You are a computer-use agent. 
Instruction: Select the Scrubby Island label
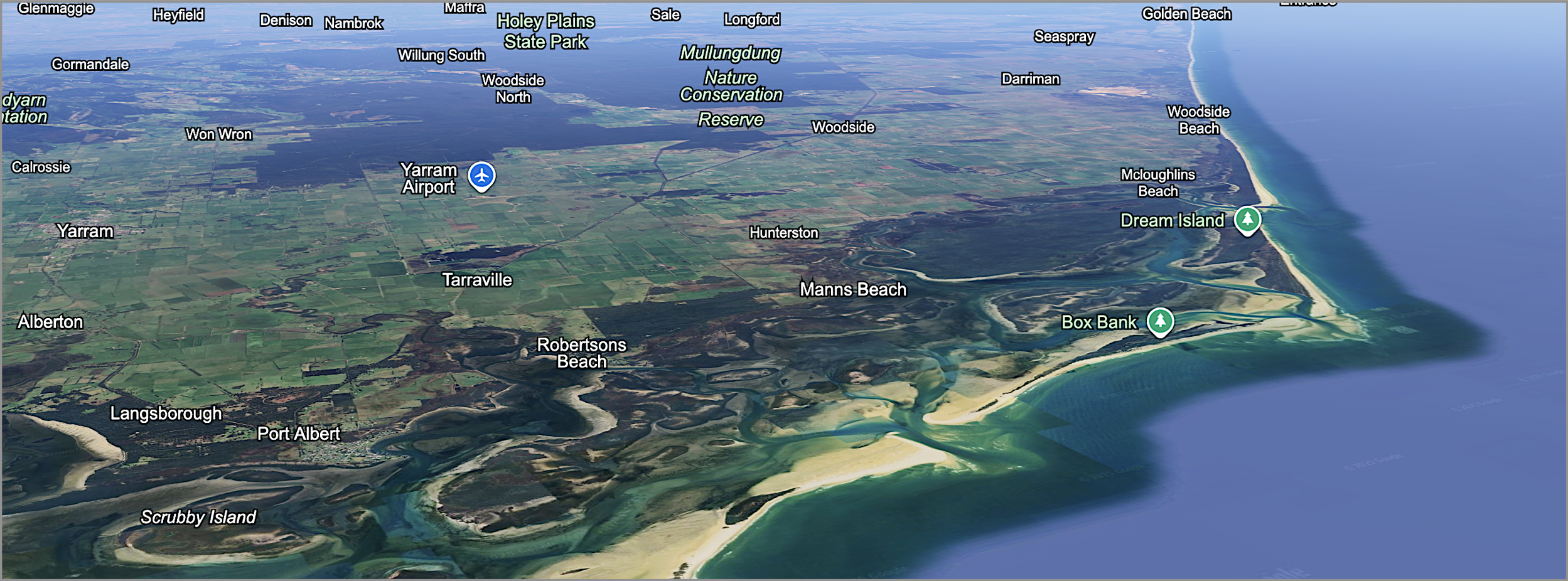(x=198, y=517)
